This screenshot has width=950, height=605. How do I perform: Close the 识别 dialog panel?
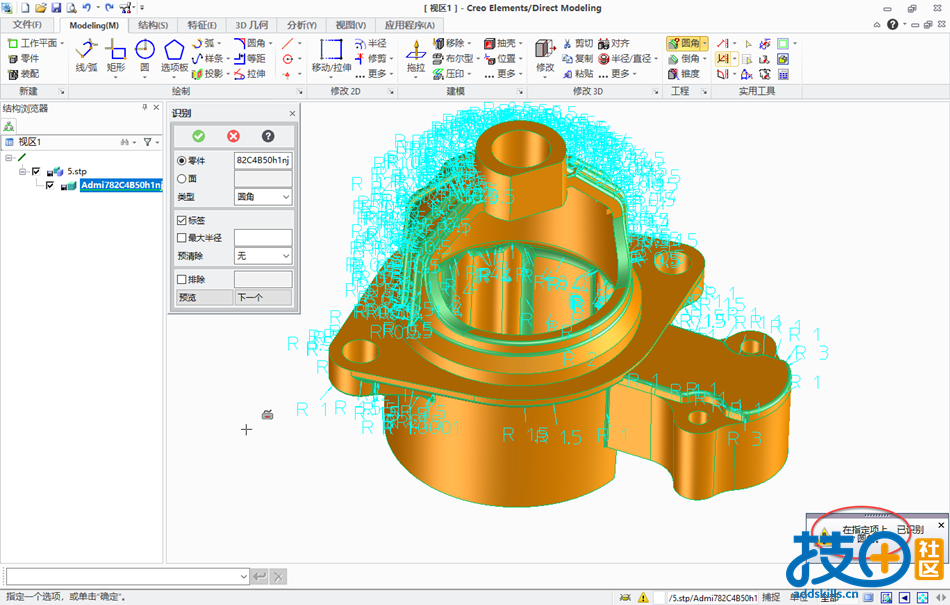(x=292, y=113)
